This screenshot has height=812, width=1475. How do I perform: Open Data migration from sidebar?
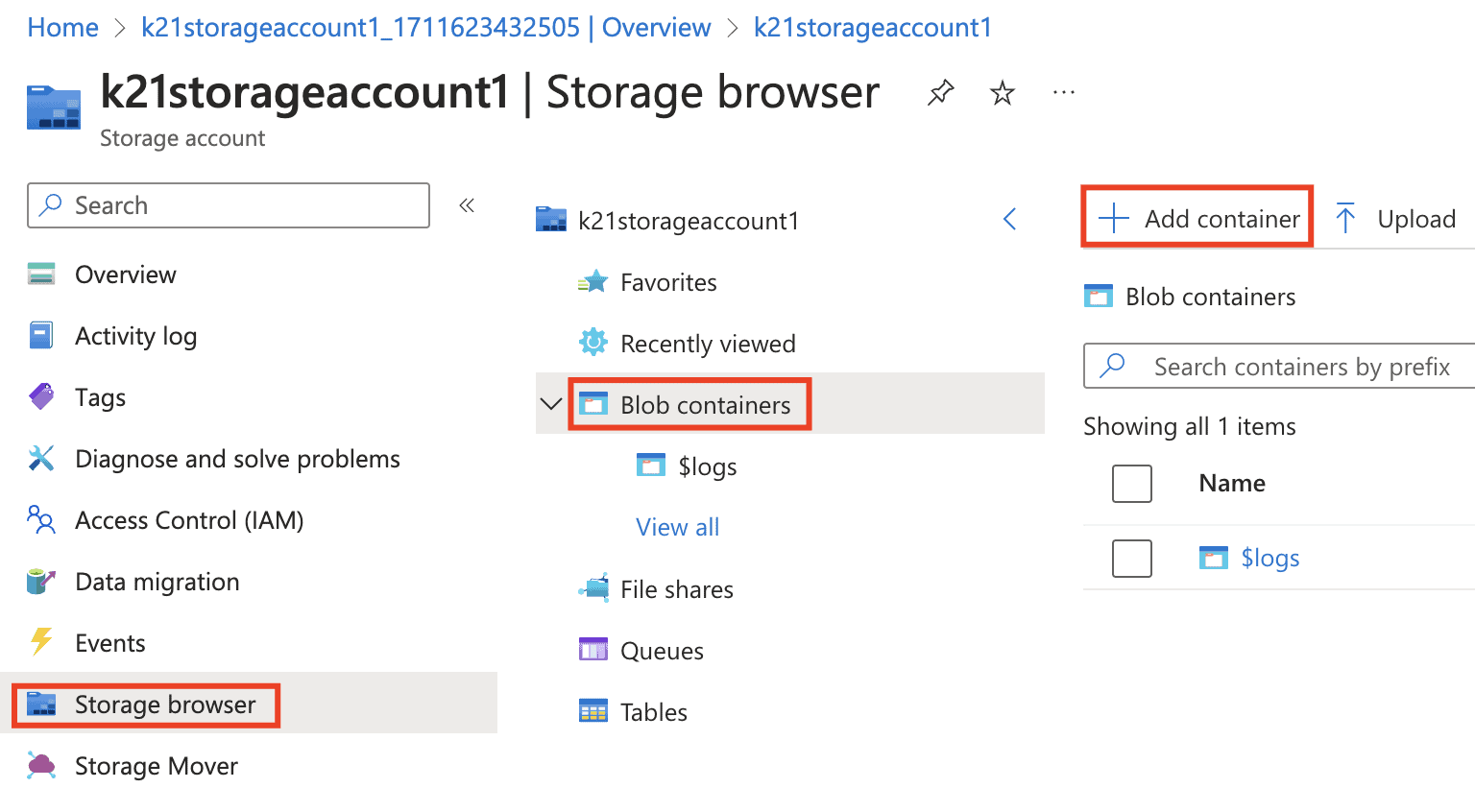coord(157,581)
